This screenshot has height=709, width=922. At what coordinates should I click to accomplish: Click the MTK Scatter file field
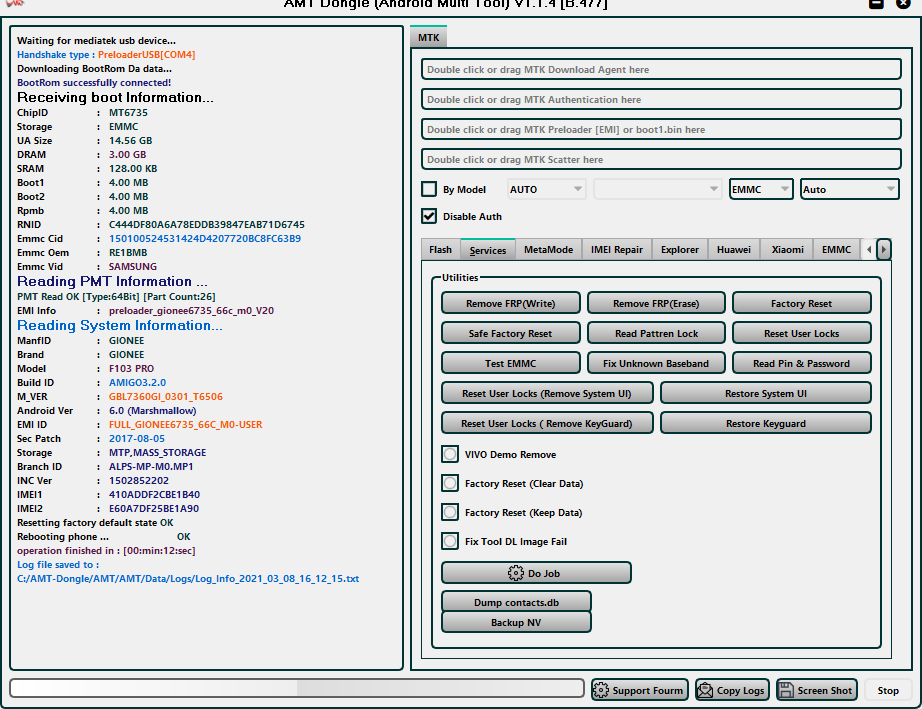(661, 159)
